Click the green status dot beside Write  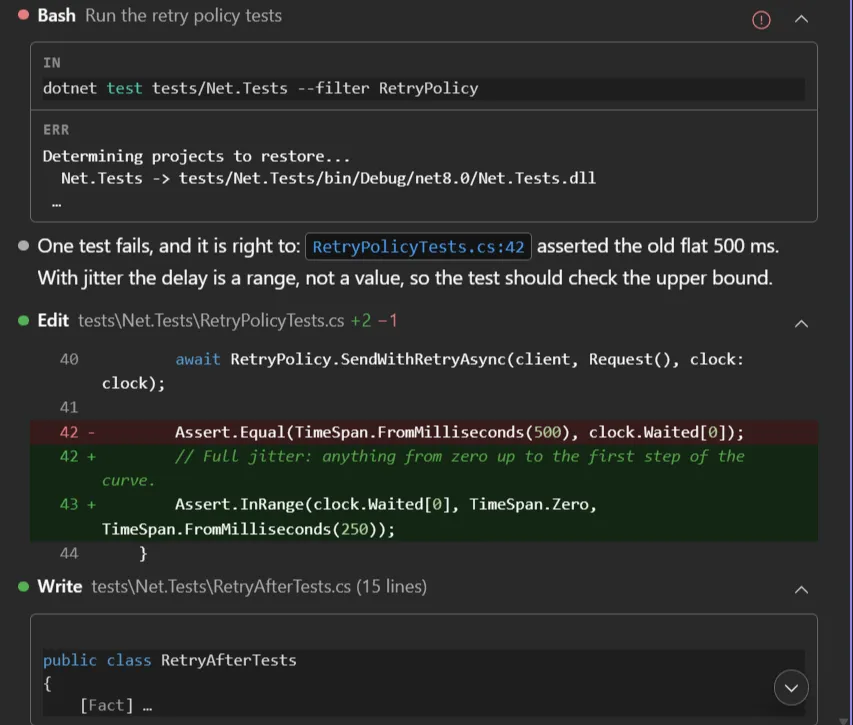point(23,587)
